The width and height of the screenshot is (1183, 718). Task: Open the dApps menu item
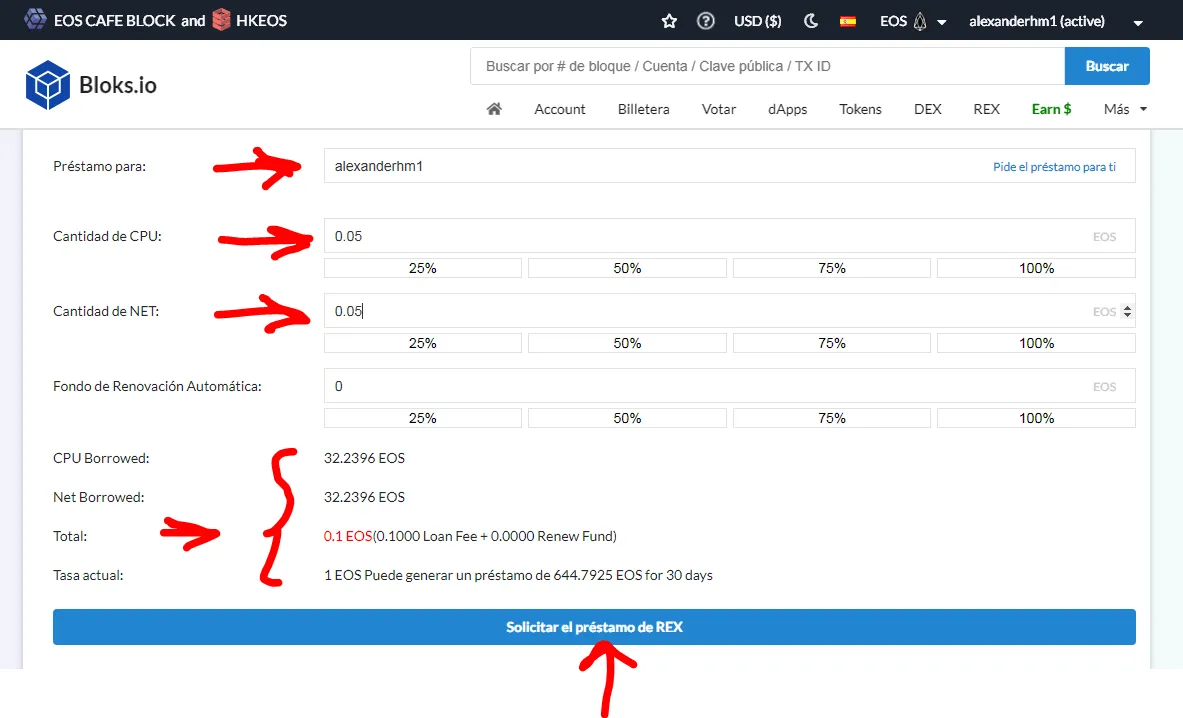[788, 109]
